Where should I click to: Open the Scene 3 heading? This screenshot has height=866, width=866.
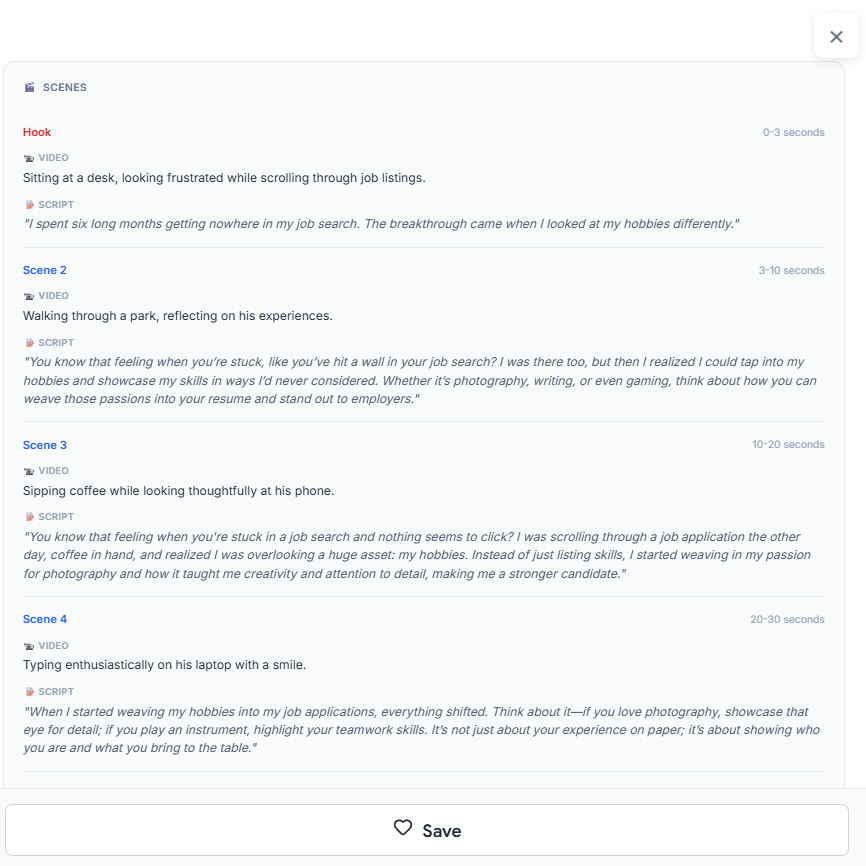(x=45, y=445)
